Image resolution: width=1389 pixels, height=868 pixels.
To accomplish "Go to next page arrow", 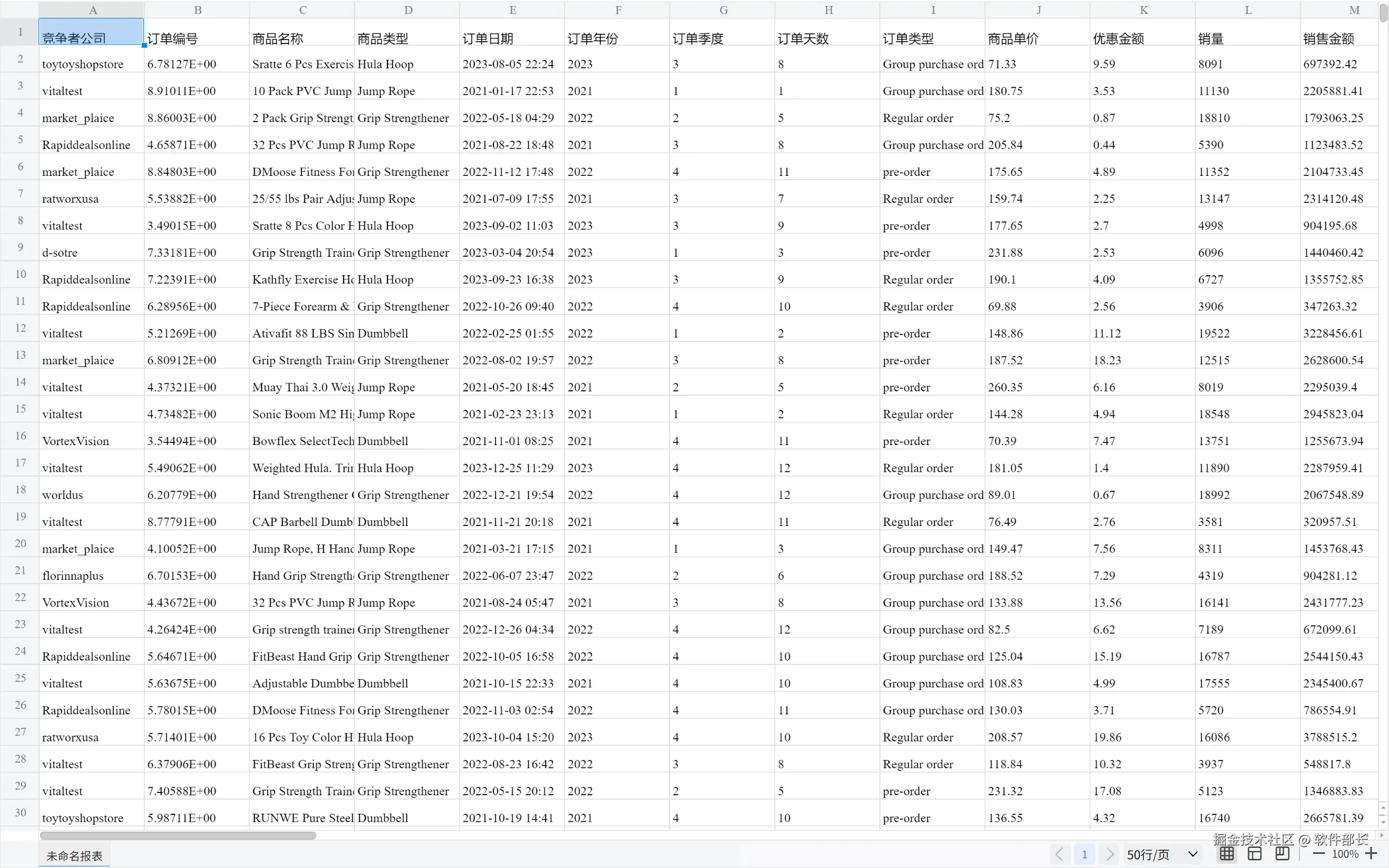I will tap(1109, 854).
